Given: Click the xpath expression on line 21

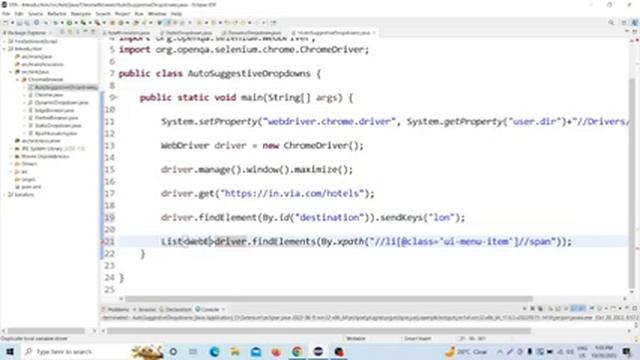Looking at the screenshot, I should tap(463, 242).
